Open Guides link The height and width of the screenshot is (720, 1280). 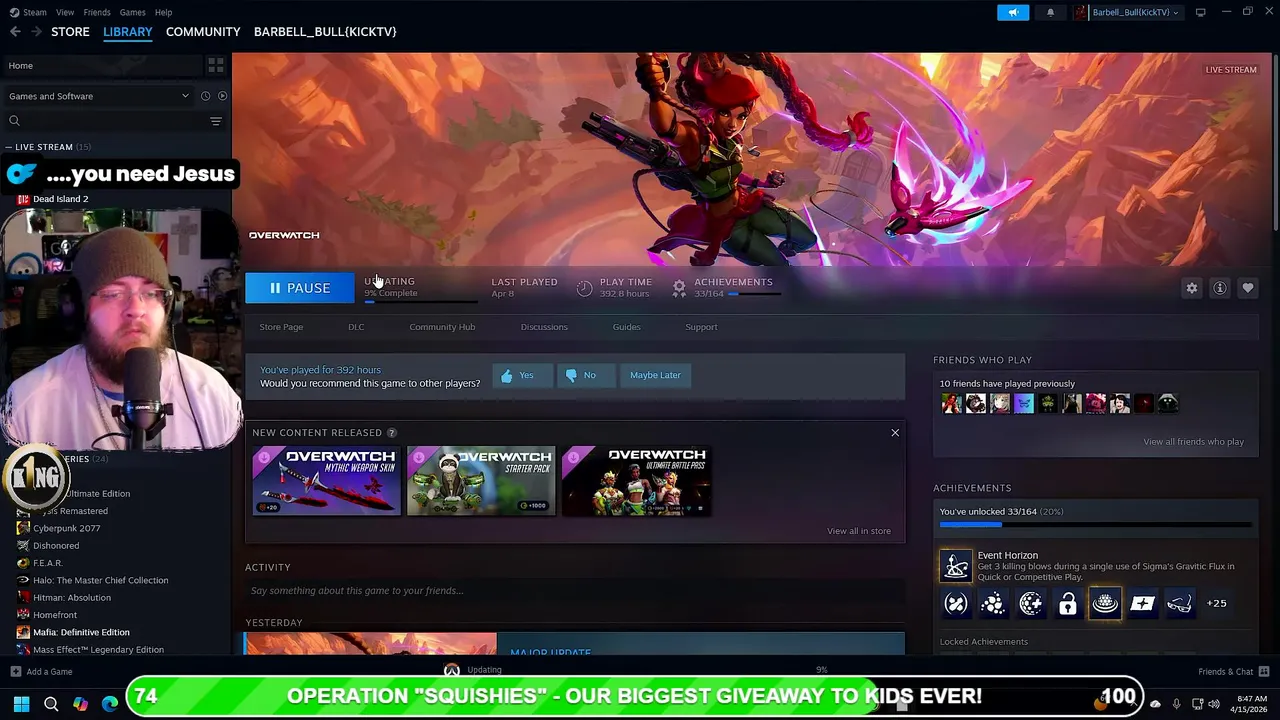[x=627, y=327]
